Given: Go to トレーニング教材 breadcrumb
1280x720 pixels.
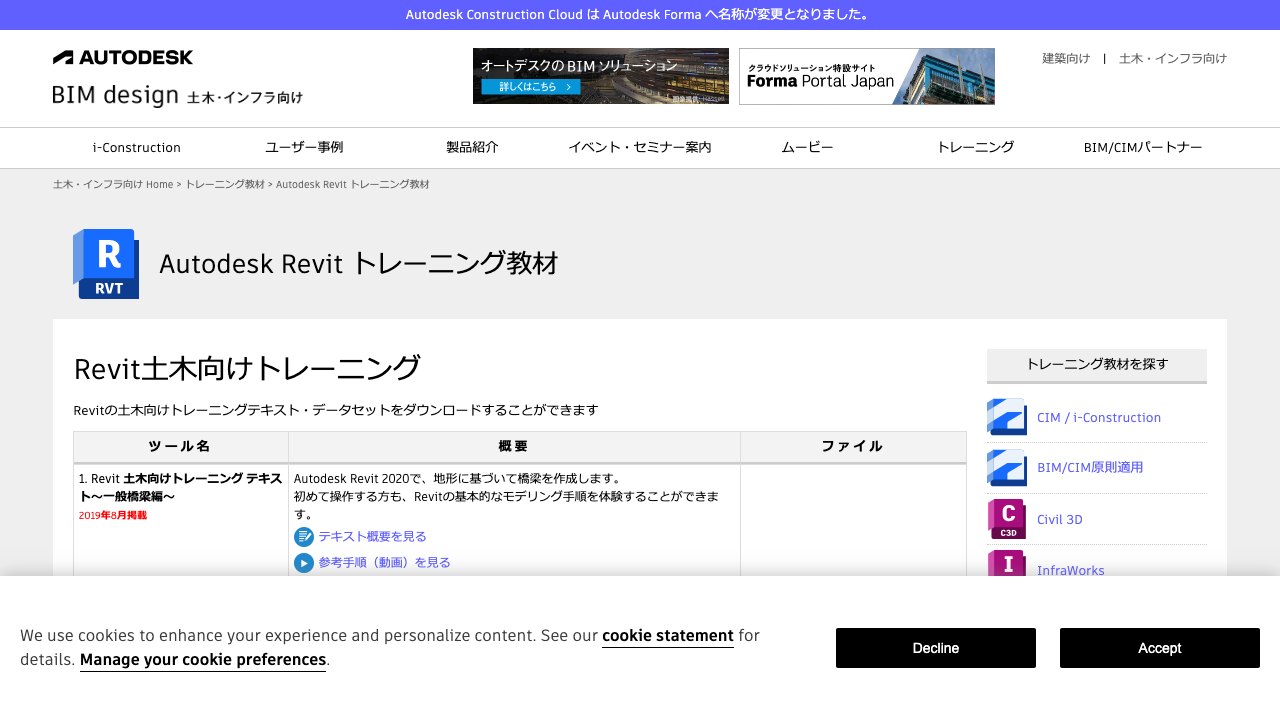Looking at the screenshot, I should 225,185.
